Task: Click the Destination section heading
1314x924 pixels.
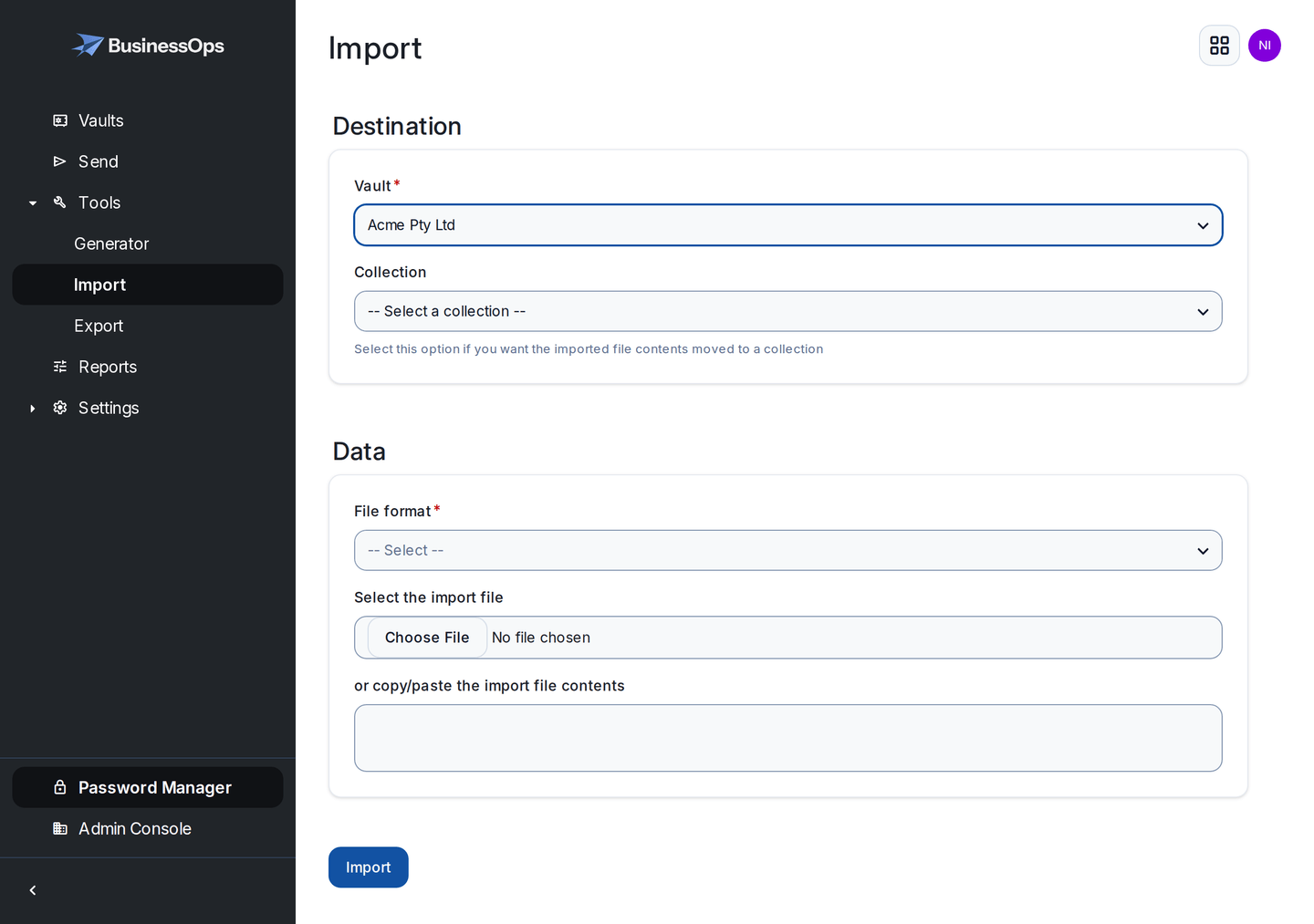Action: pos(397,126)
